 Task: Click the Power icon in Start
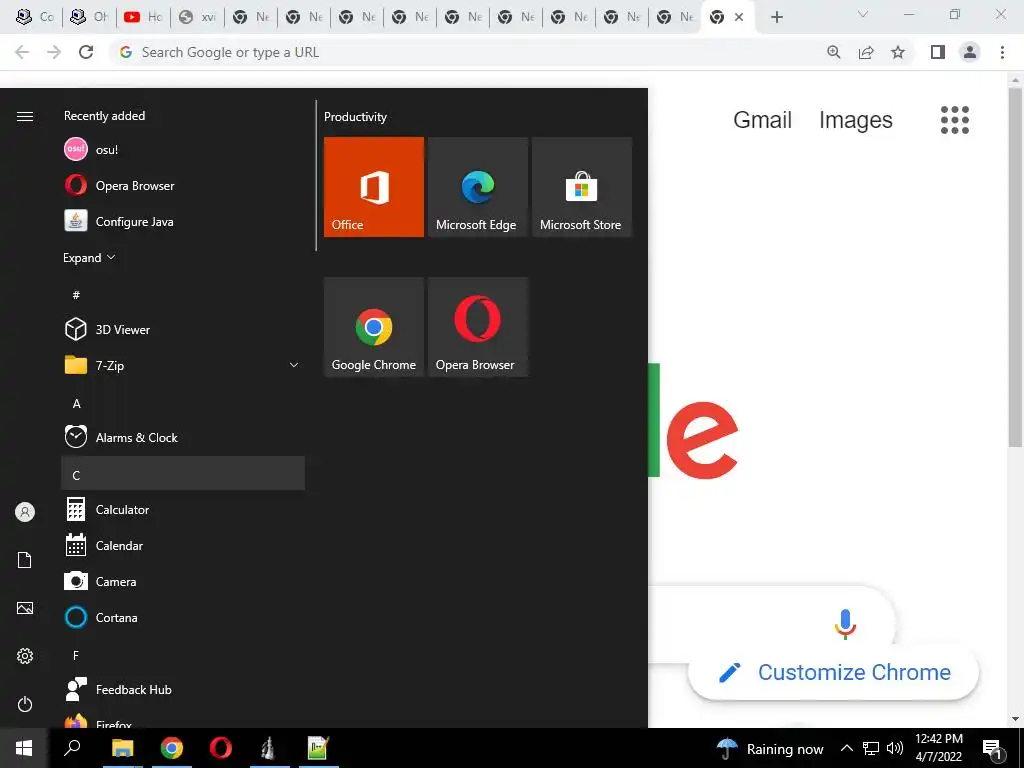pos(25,704)
